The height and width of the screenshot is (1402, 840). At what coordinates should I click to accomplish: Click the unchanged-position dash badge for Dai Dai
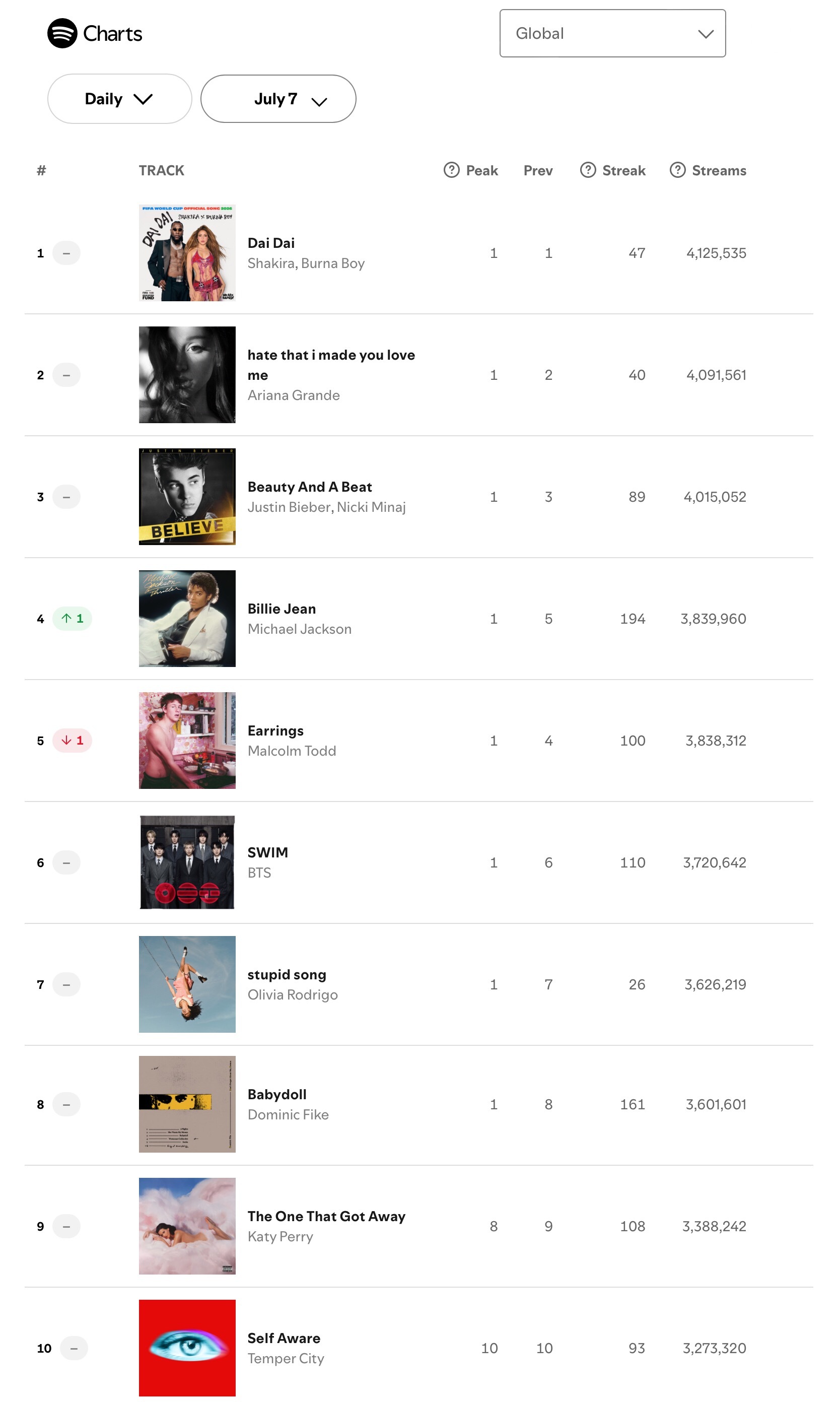pos(66,252)
